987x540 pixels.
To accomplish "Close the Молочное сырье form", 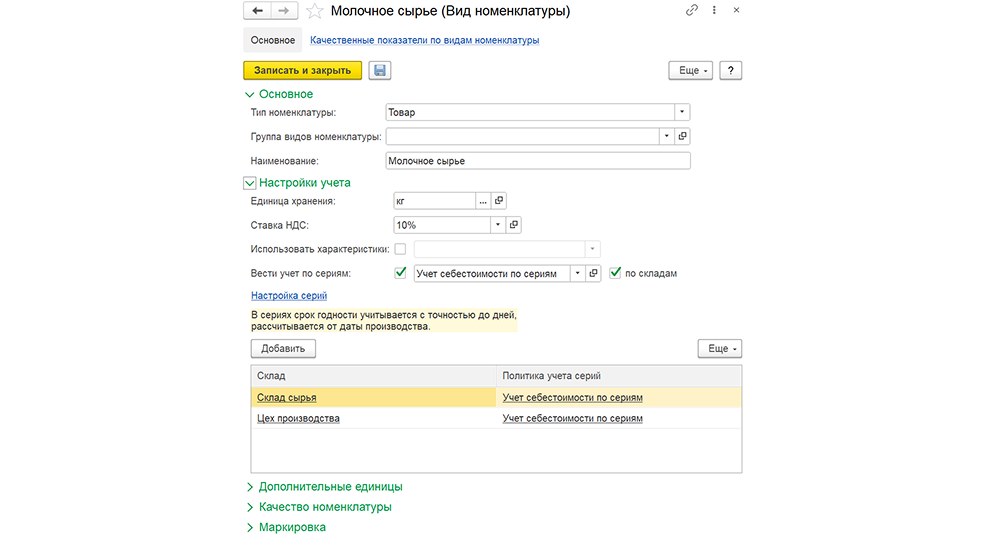I will click(x=736, y=10).
